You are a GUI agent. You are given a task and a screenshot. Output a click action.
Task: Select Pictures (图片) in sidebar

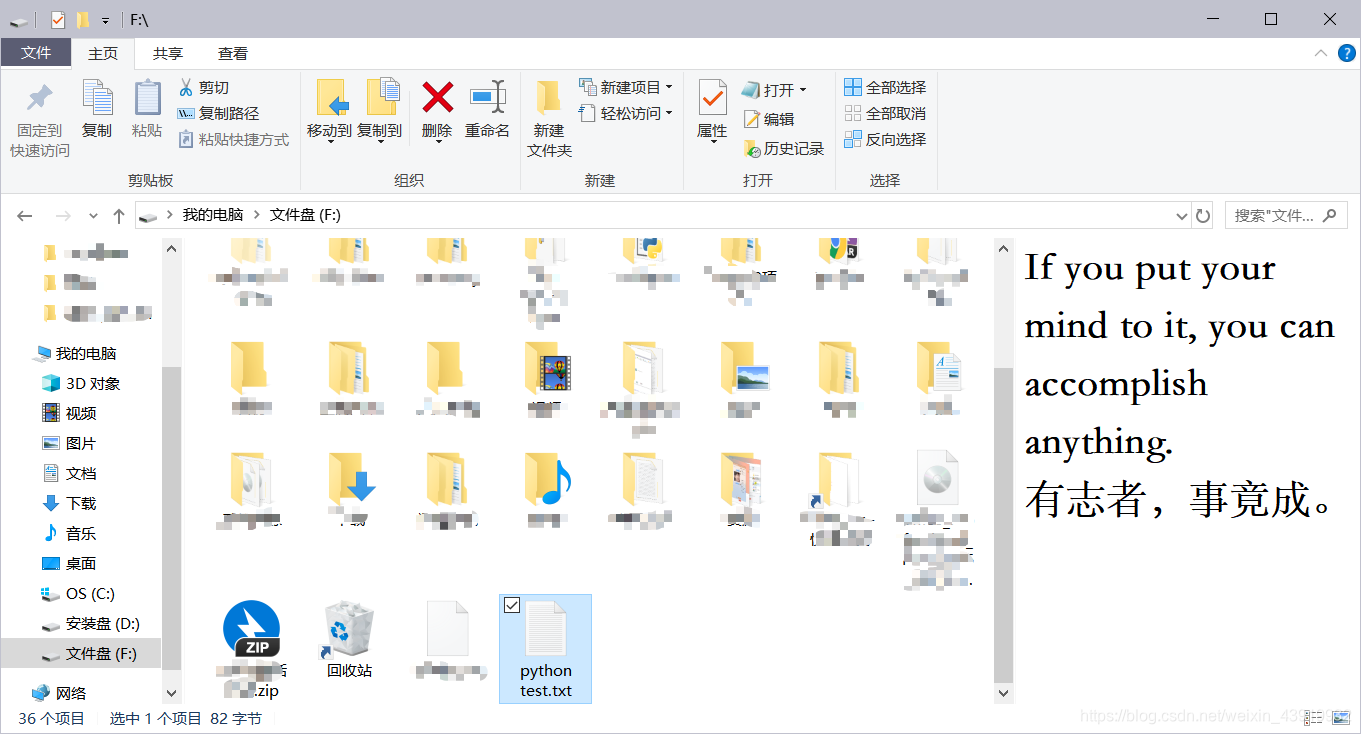tap(70, 444)
